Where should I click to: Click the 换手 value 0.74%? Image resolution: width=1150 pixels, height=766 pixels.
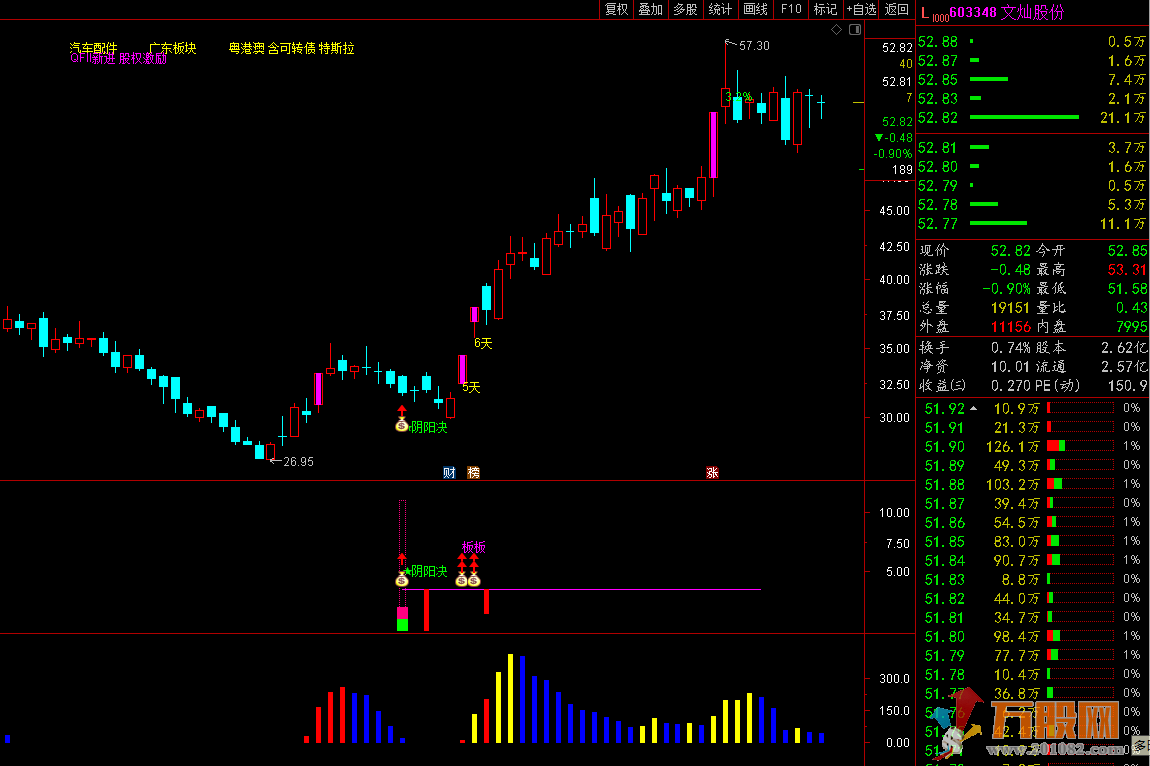(x=1011, y=348)
